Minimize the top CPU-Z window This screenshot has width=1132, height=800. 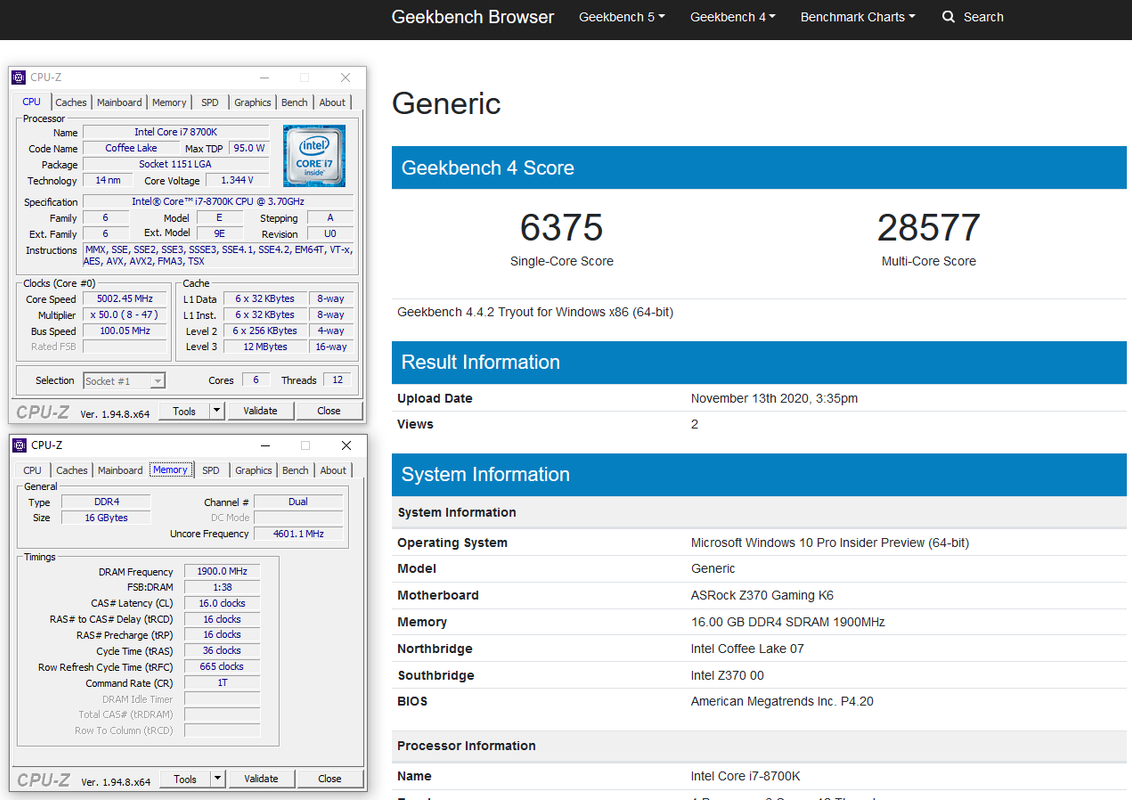click(x=264, y=77)
